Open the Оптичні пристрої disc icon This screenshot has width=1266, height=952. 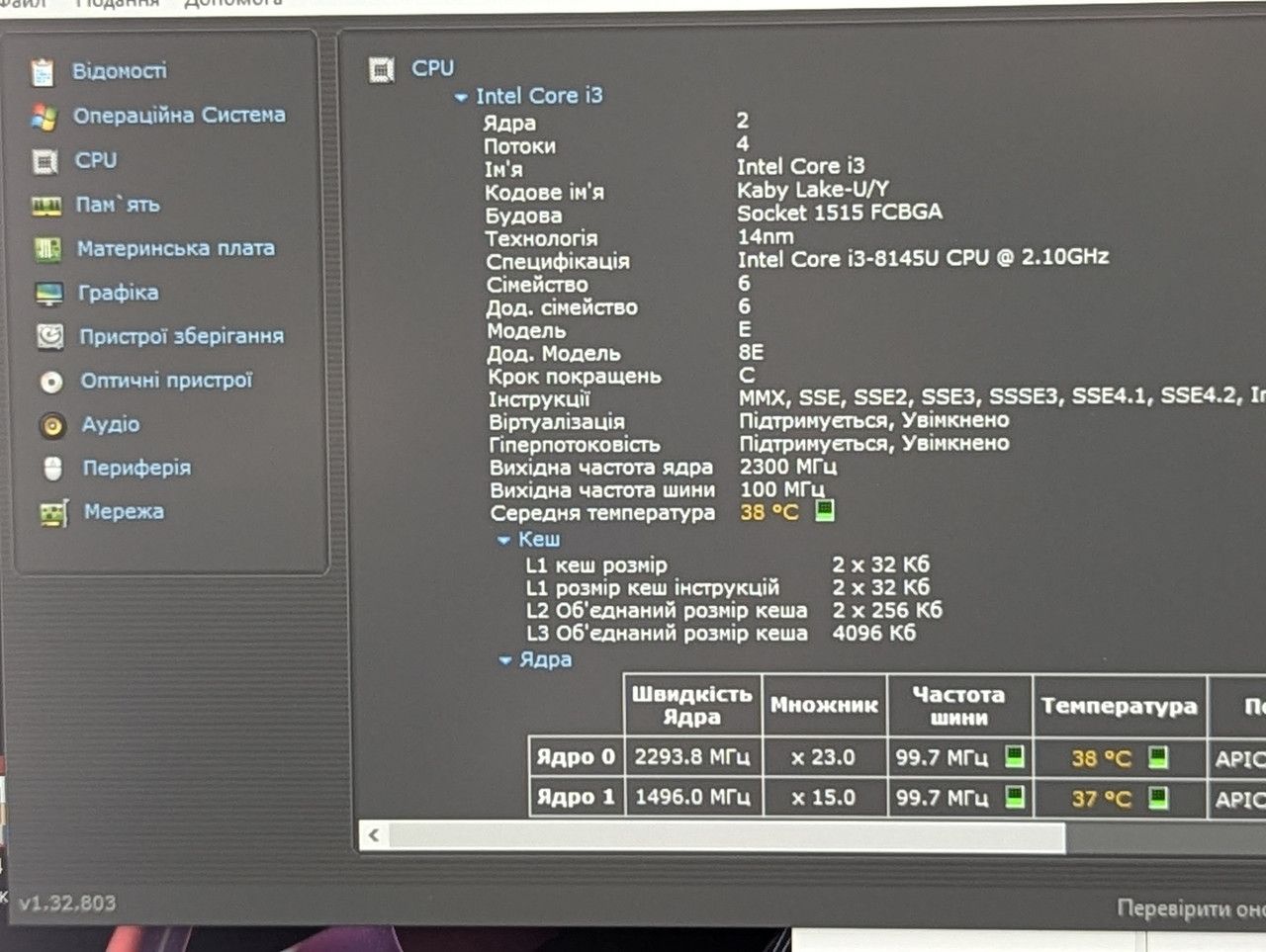pyautogui.click(x=51, y=382)
